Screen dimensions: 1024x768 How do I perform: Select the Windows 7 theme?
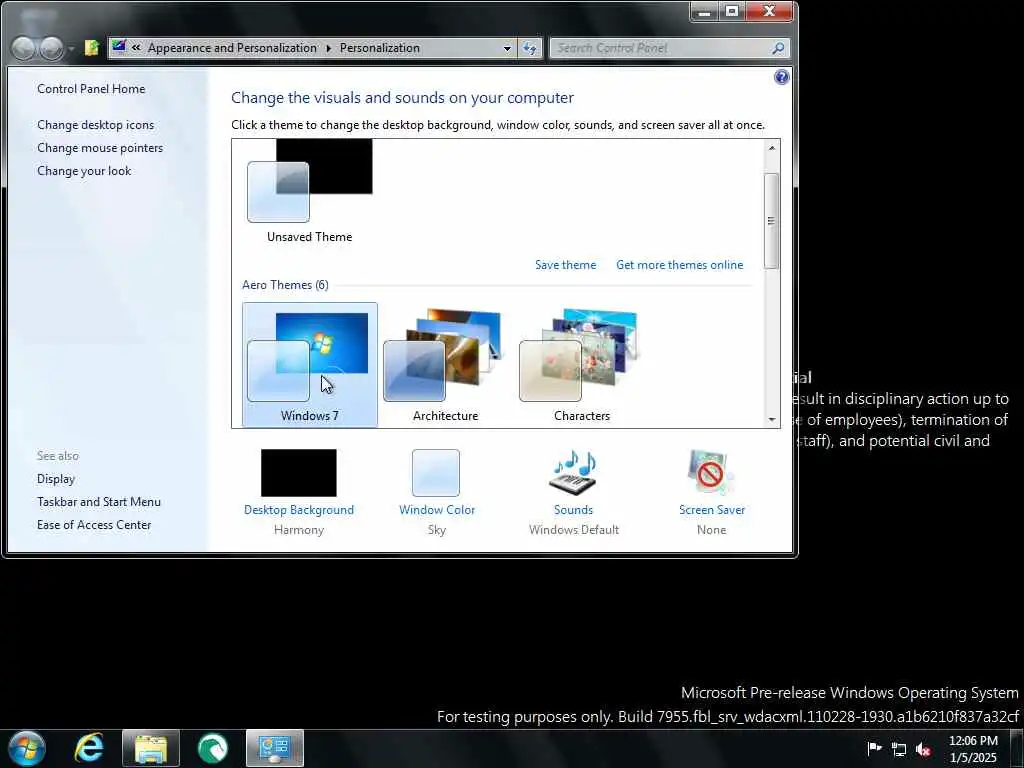[x=310, y=365]
